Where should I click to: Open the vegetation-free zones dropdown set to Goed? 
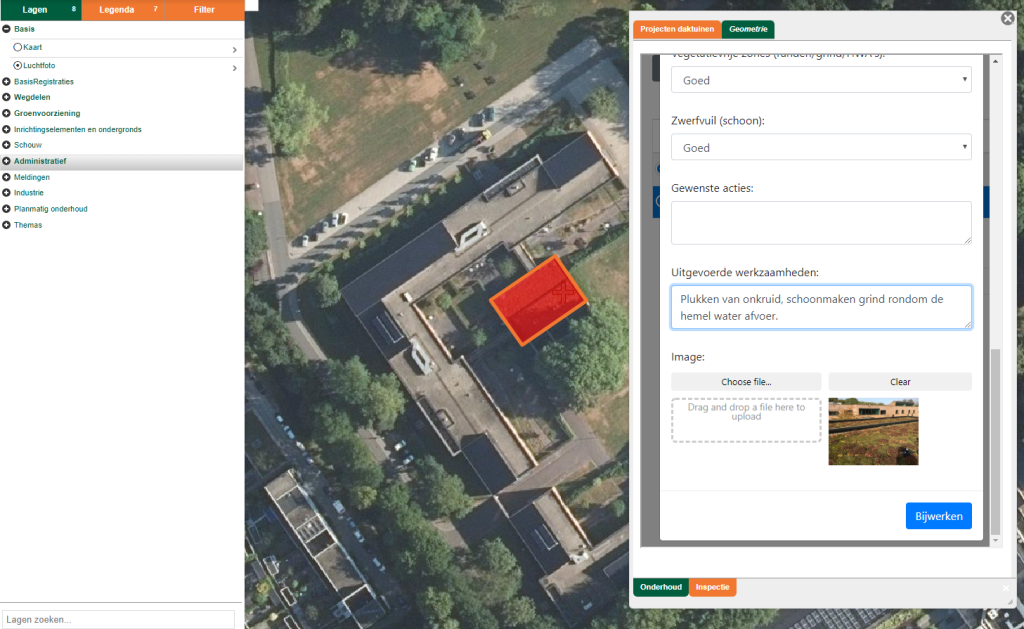[x=821, y=80]
